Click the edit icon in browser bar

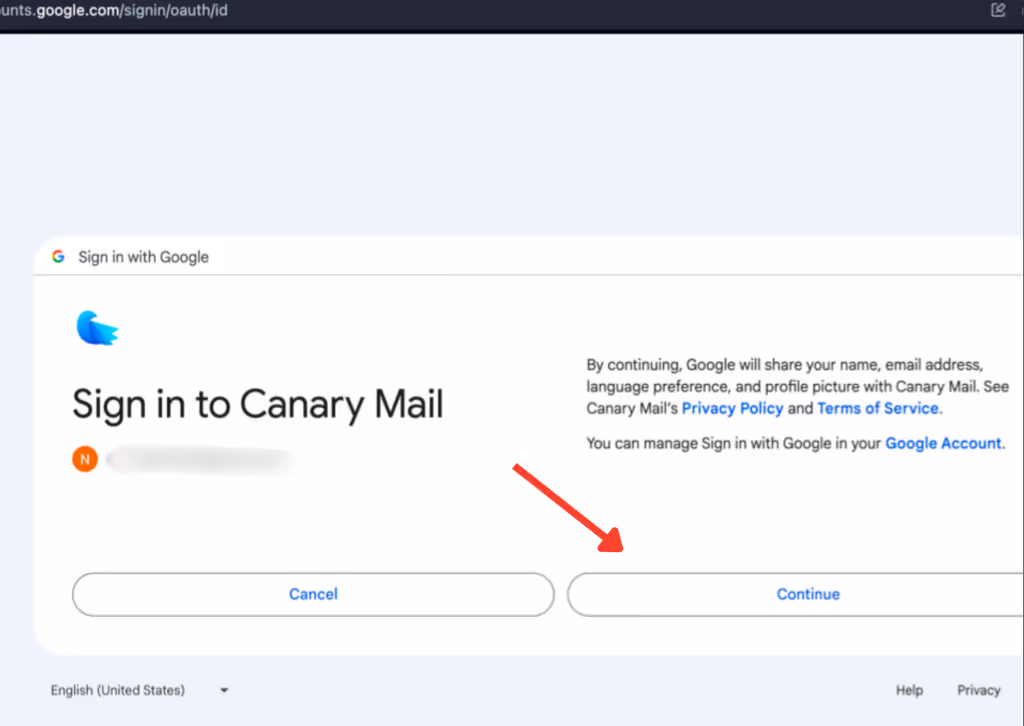click(x=998, y=10)
